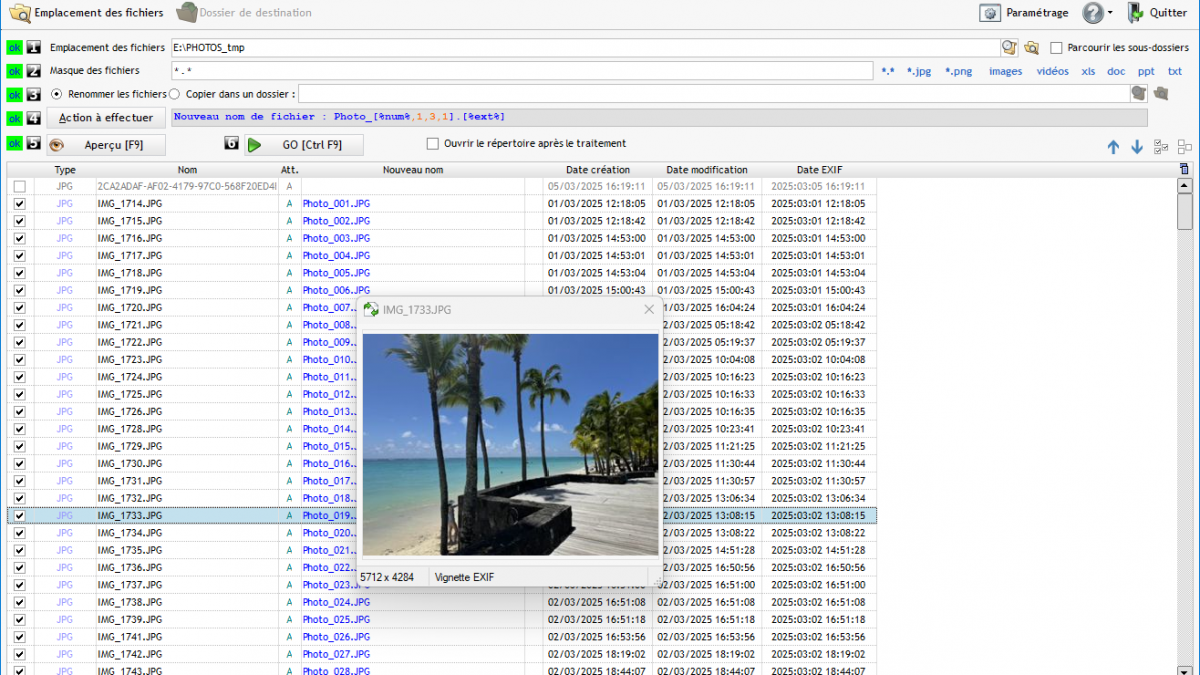Click the beach photo preview image
Image resolution: width=1200 pixels, height=675 pixels.
(x=510, y=444)
